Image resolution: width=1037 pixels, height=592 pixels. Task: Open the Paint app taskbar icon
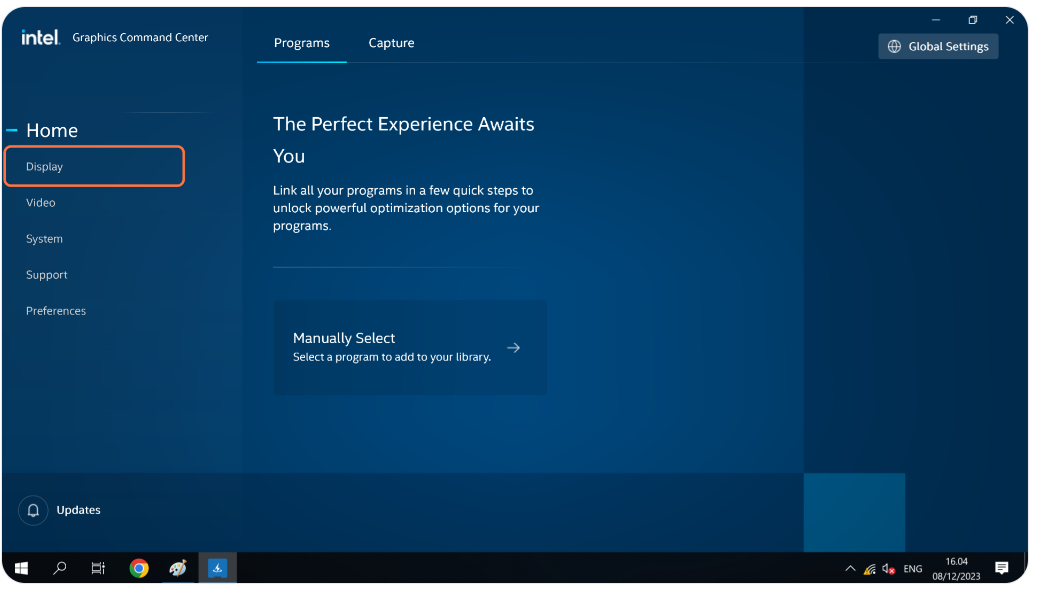[178, 568]
